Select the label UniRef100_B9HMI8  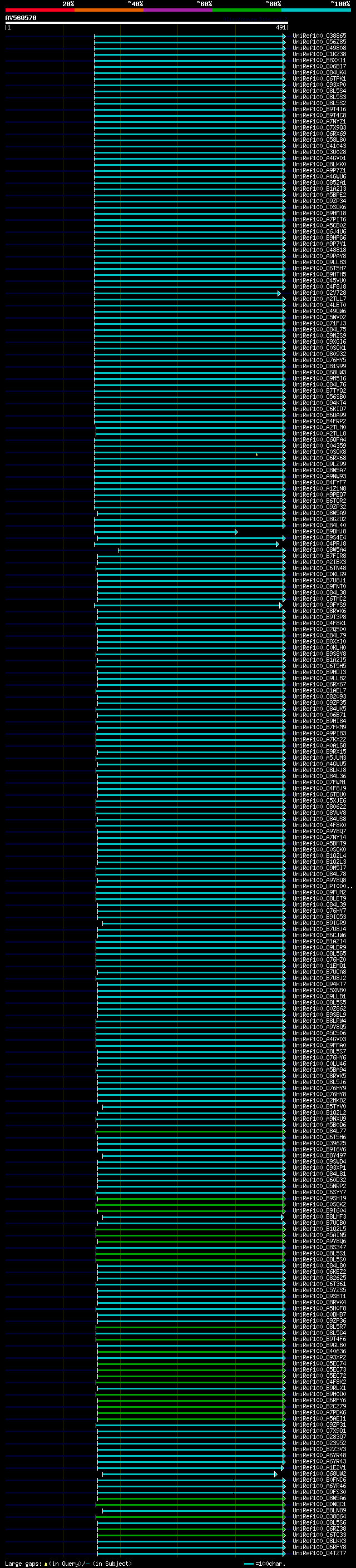click(x=319, y=213)
